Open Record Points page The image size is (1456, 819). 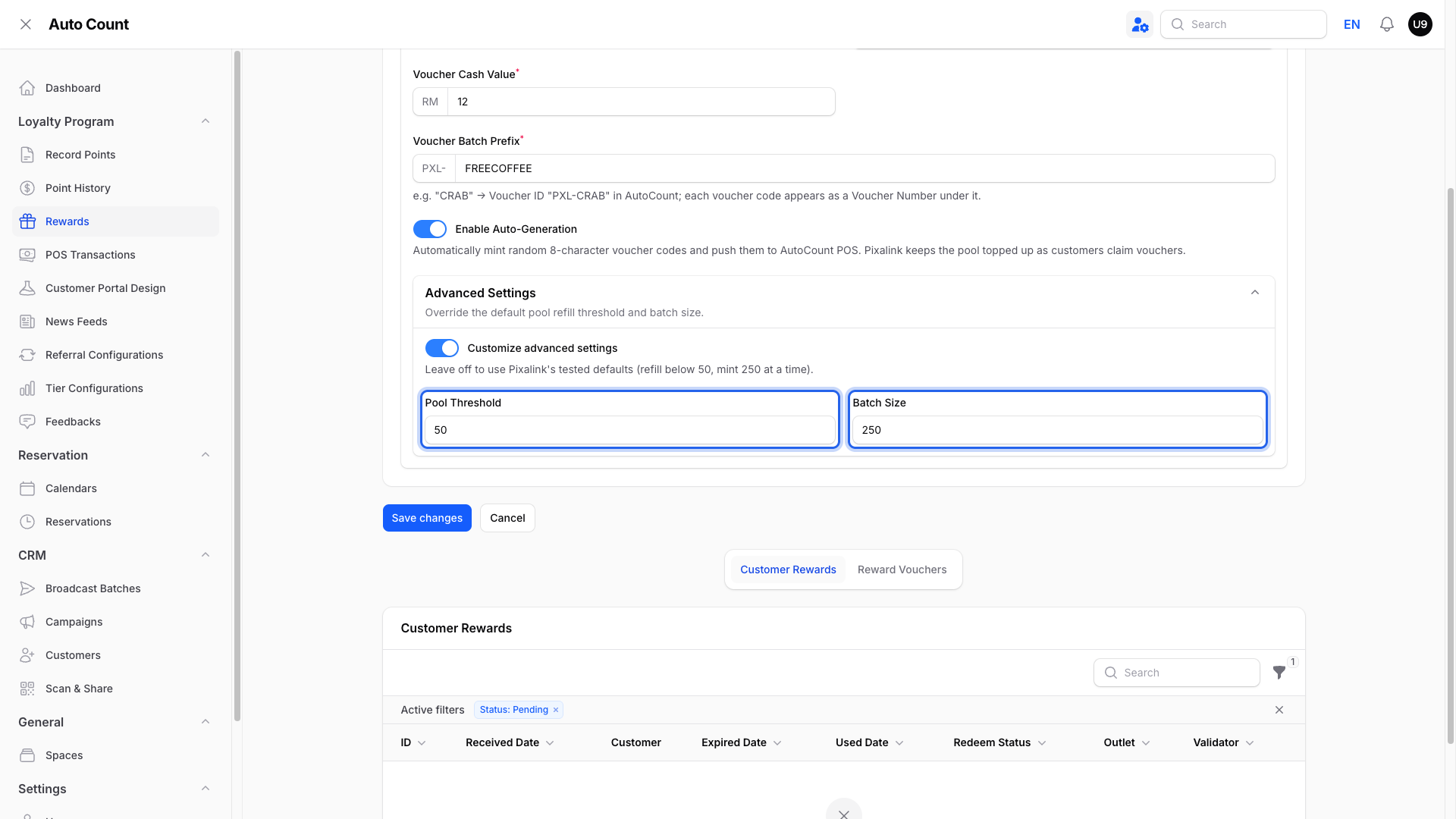(115, 155)
